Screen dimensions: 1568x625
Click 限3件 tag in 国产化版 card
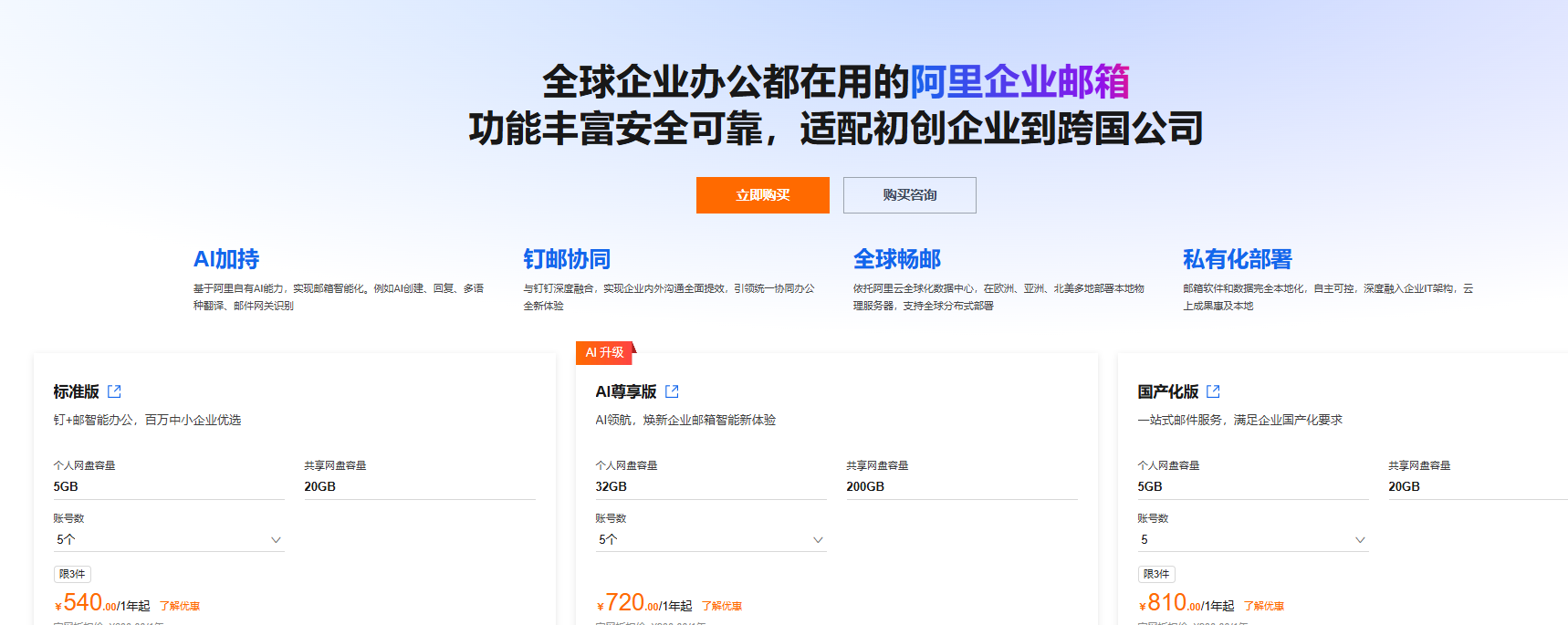pyautogui.click(x=1156, y=574)
